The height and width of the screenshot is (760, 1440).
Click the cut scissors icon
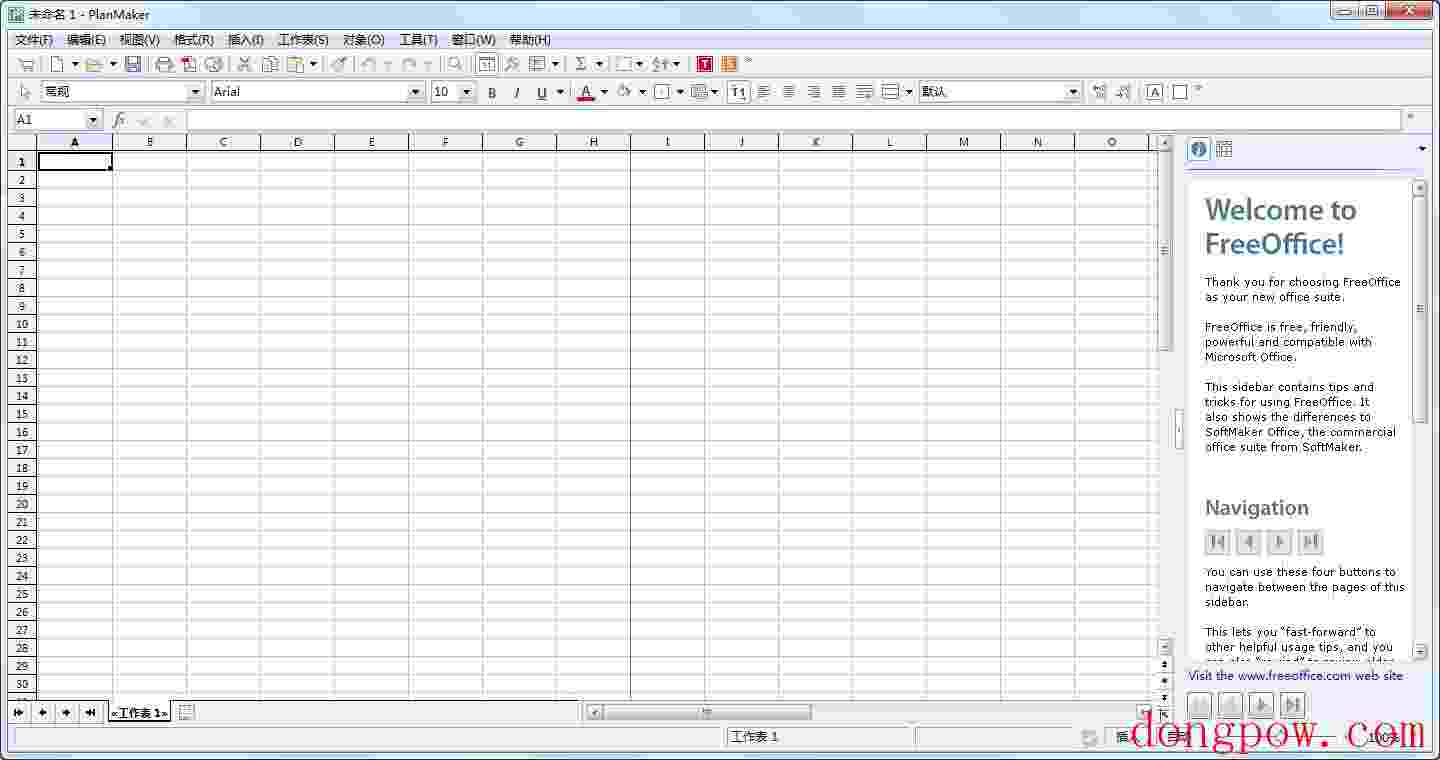pyautogui.click(x=244, y=64)
